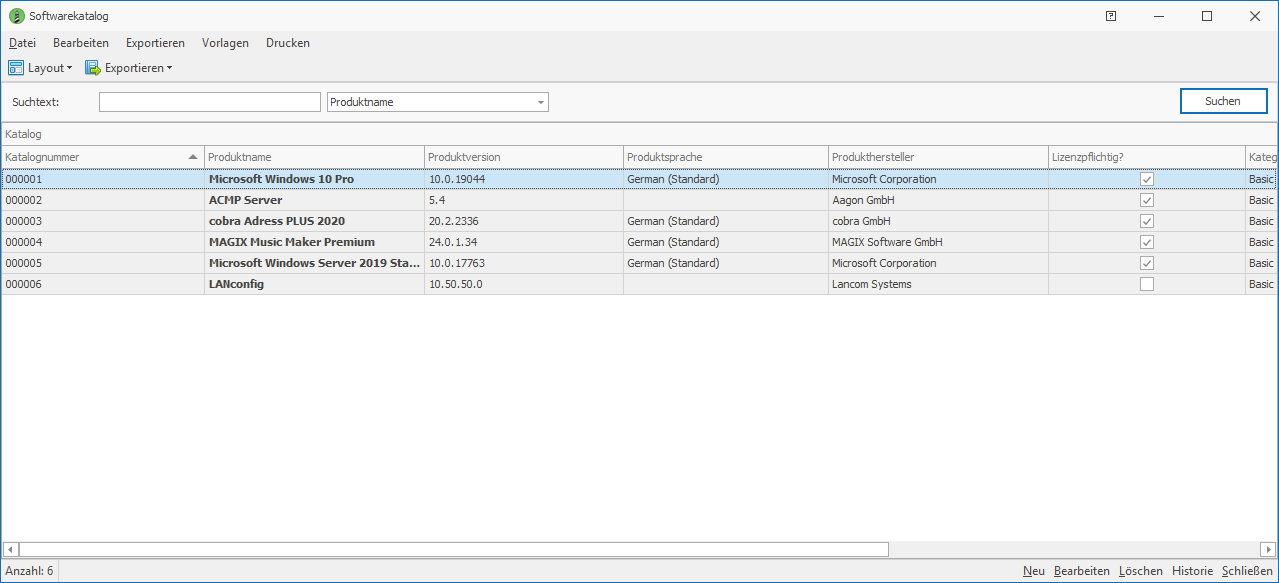Select the MAGIX Music Maker Premium row
Viewport: 1279px width, 583px height.
(x=292, y=242)
